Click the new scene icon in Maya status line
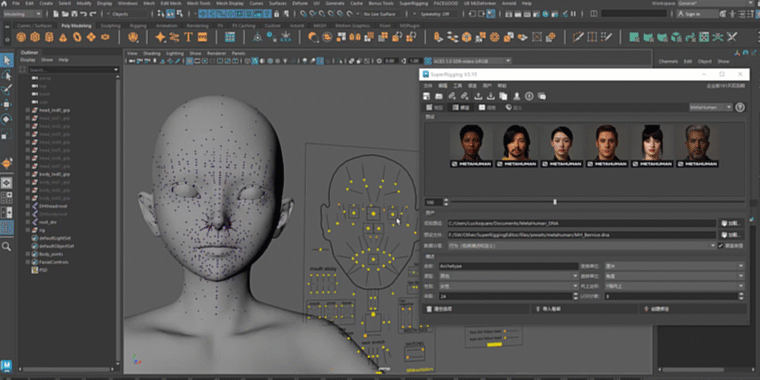Screen dimensions: 760x380 (55, 14)
